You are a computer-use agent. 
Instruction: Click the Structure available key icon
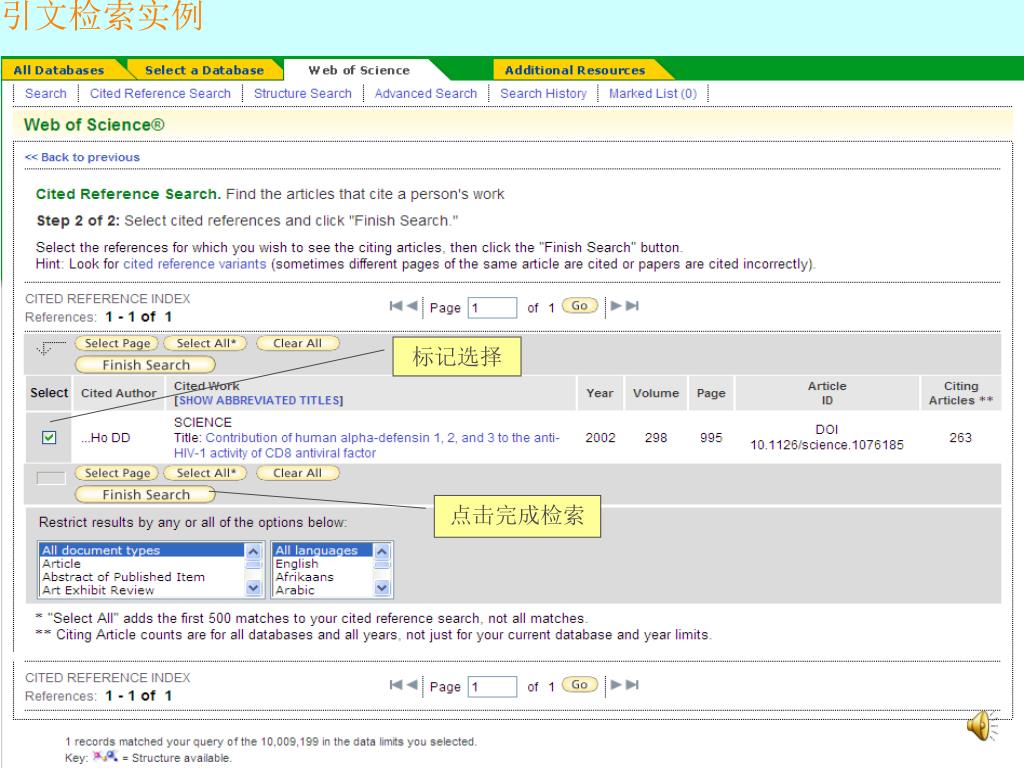104,757
